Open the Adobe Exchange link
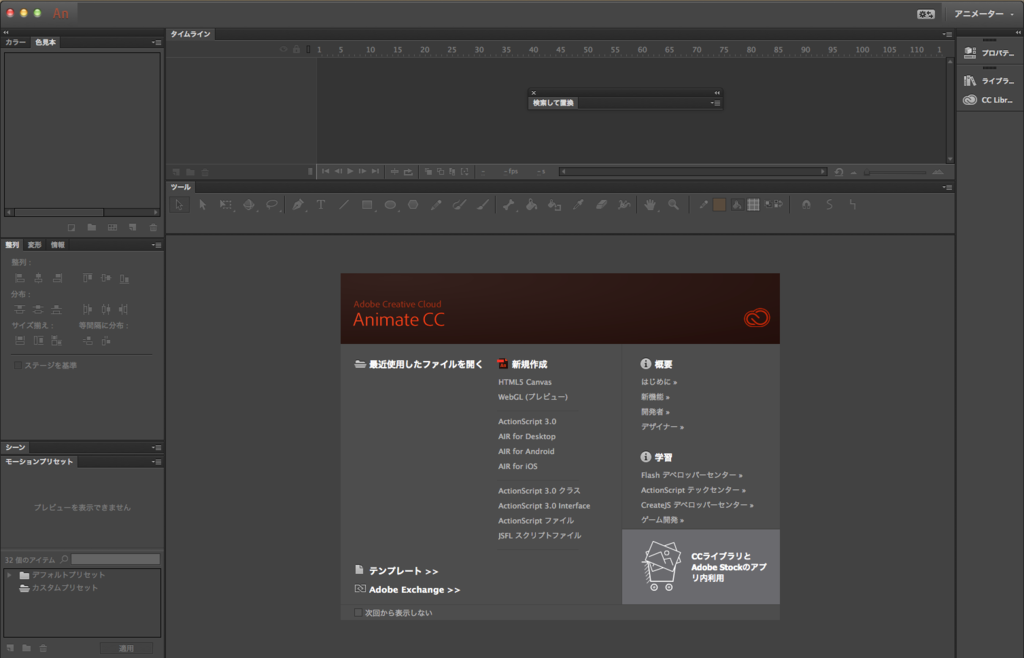Viewport: 1024px width, 658px height. 414,590
